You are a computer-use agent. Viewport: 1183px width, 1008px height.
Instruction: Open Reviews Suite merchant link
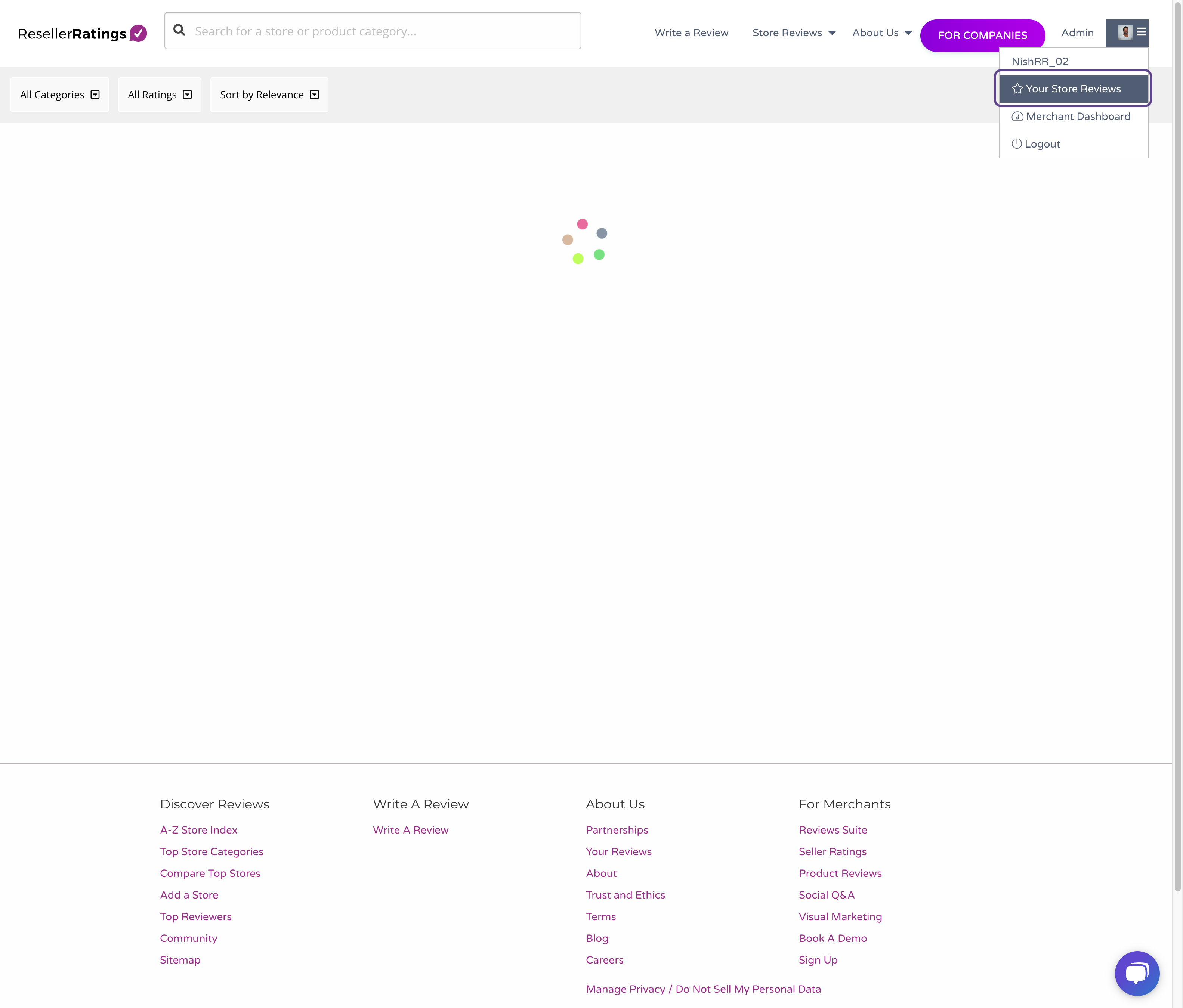point(833,829)
